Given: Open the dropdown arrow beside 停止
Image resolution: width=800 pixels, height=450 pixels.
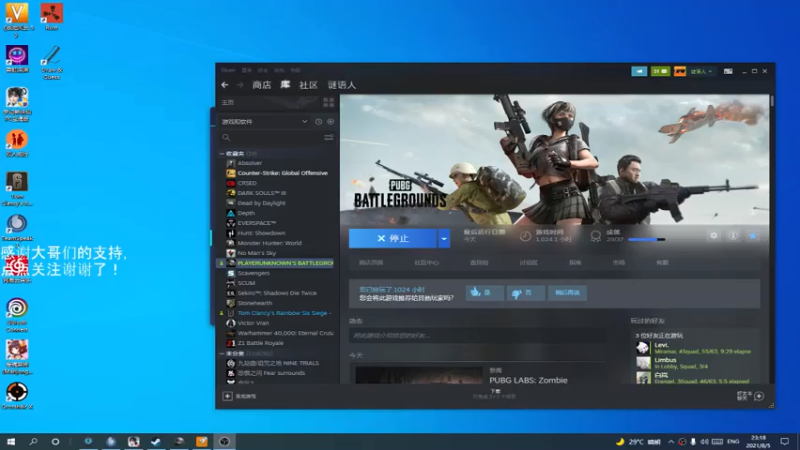Looking at the screenshot, I should pyautogui.click(x=444, y=238).
